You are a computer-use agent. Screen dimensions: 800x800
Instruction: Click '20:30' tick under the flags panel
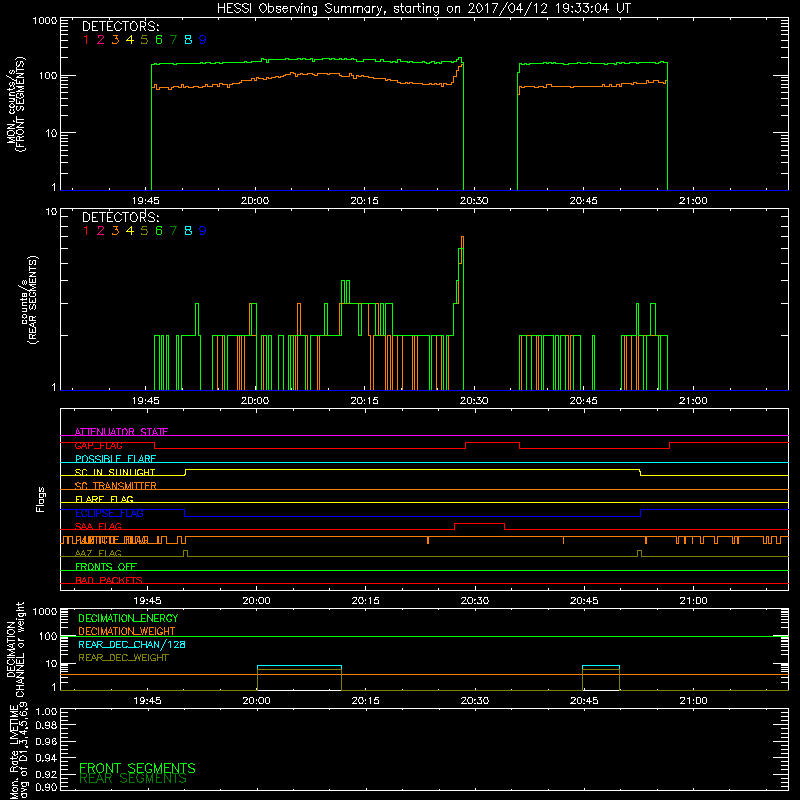coord(475,601)
